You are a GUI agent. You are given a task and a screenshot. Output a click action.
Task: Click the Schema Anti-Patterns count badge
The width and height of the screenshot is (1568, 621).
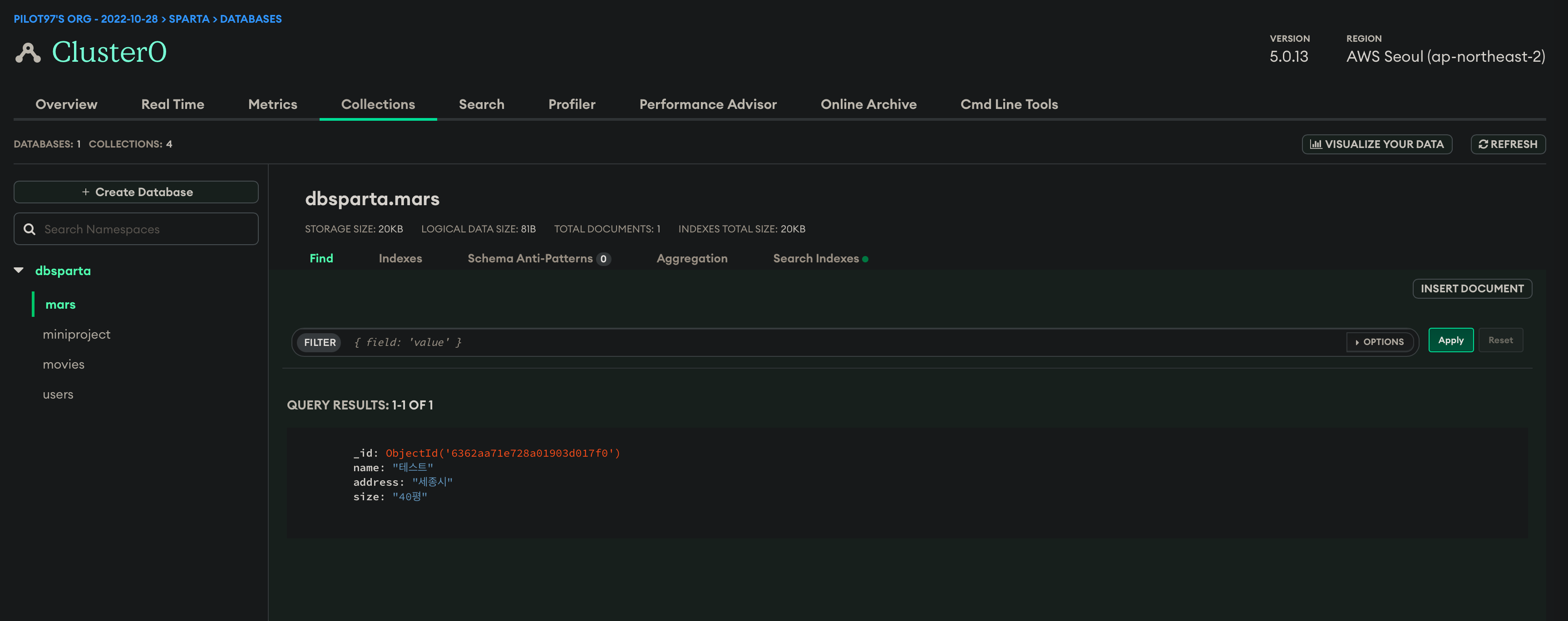click(603, 259)
